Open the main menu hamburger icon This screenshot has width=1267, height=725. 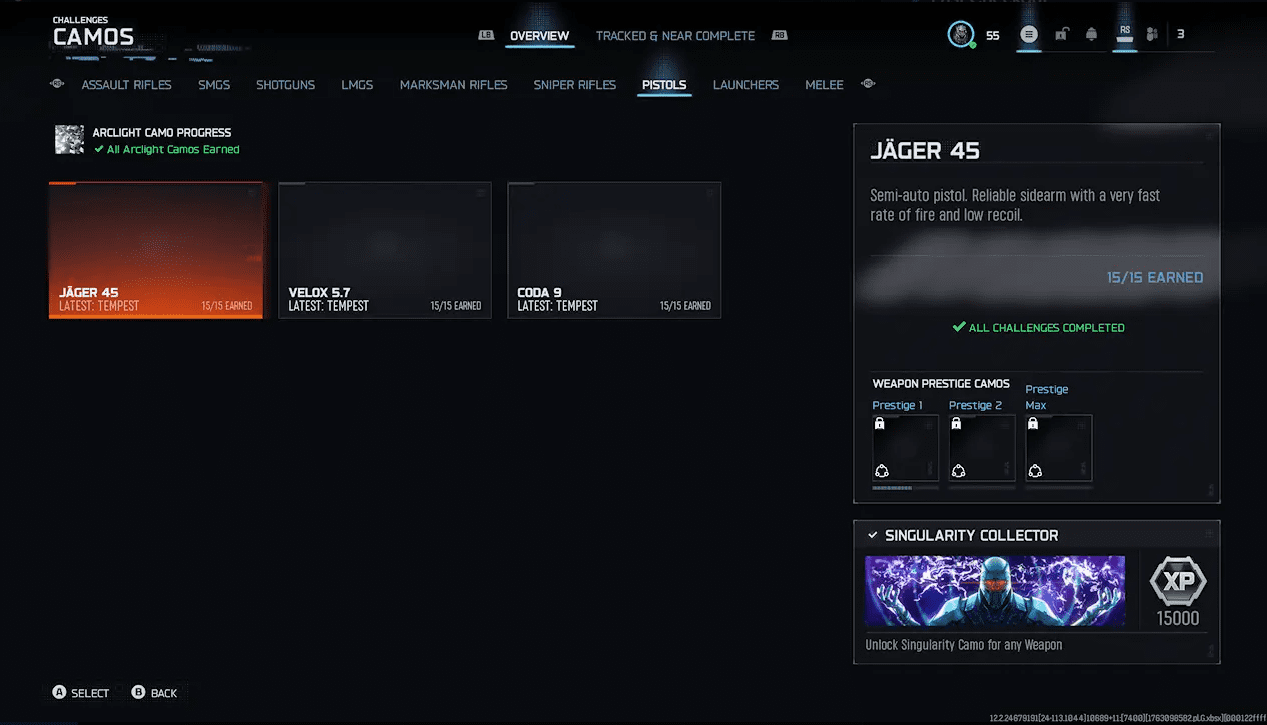[x=1029, y=35]
